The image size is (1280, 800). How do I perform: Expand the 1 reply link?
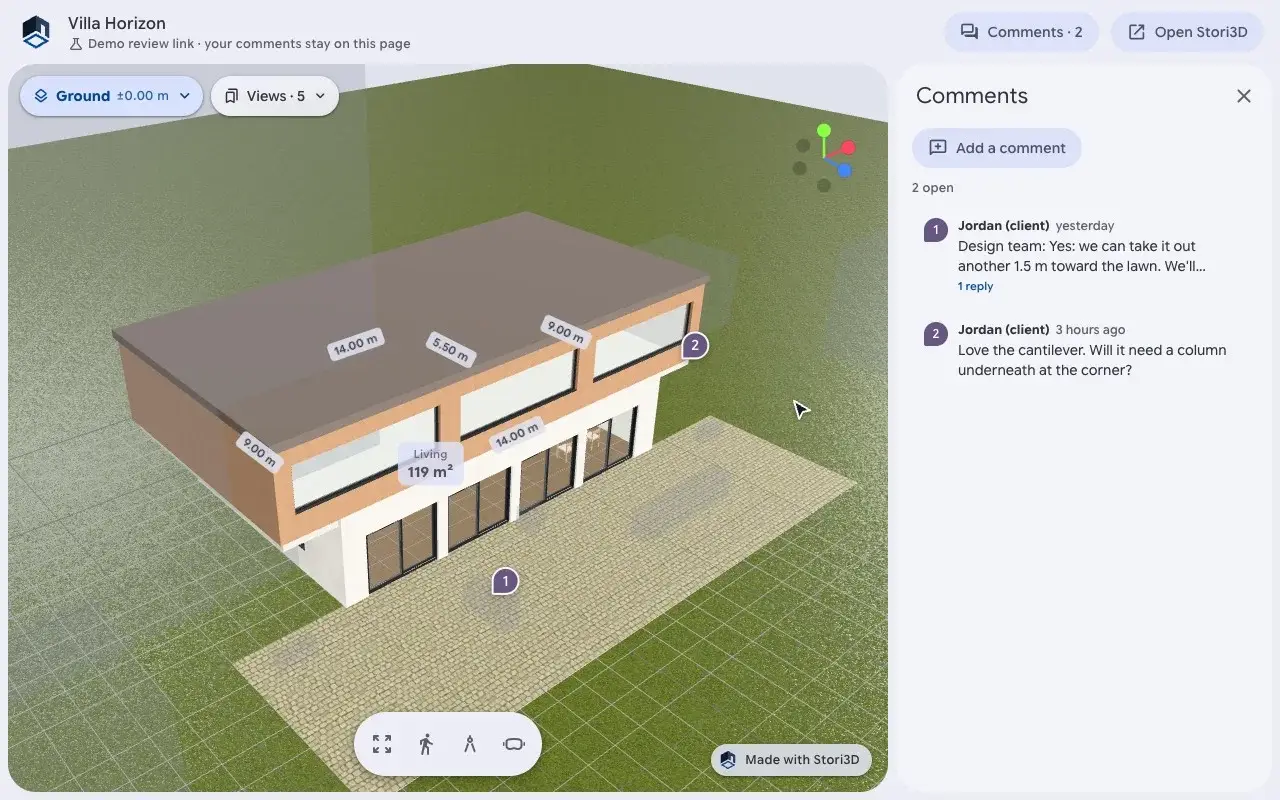pyautogui.click(x=975, y=286)
